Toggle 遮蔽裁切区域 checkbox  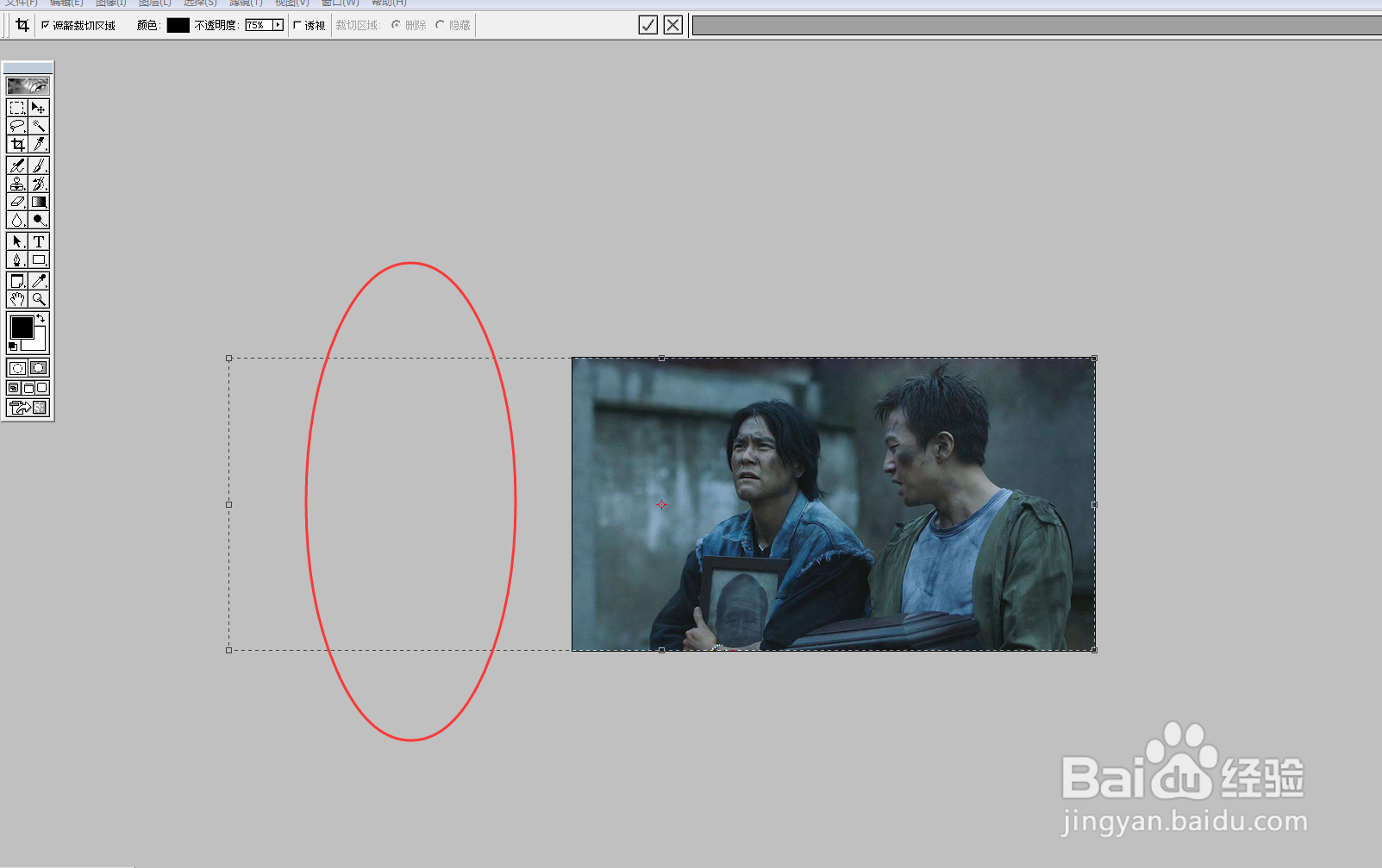[x=46, y=26]
